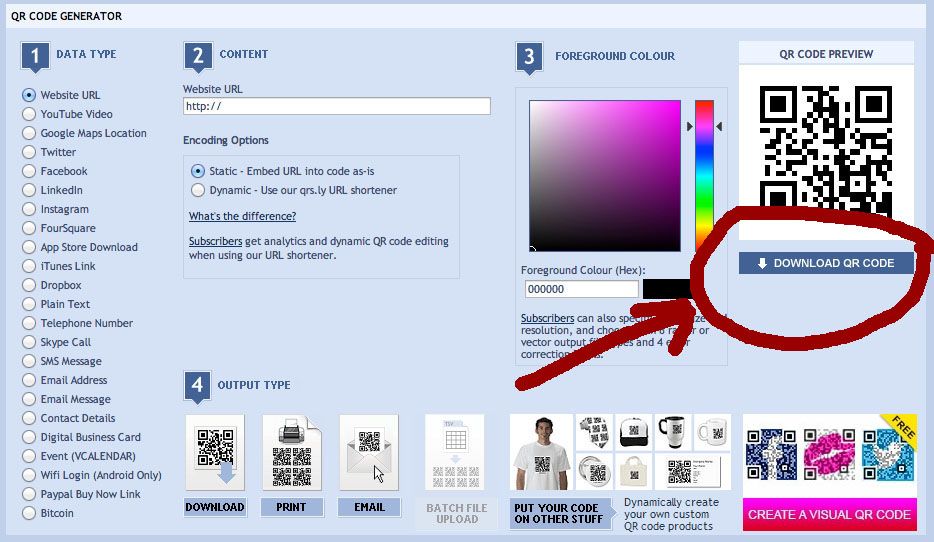
Task: Click Create A Visual QR Code button
Action: pos(829,515)
